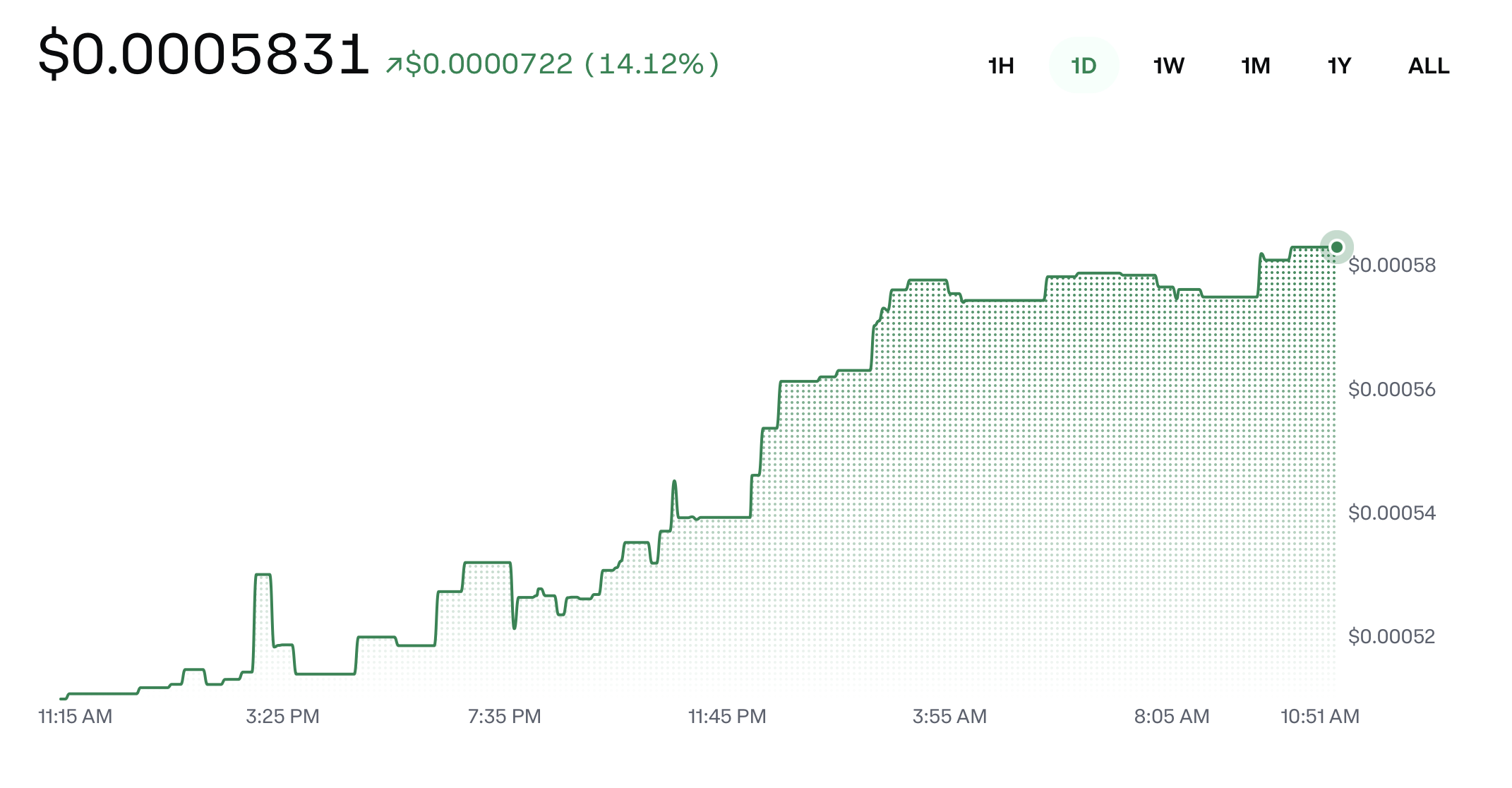1512x788 pixels.
Task: Show the 1Y price history
Action: pos(1339,66)
